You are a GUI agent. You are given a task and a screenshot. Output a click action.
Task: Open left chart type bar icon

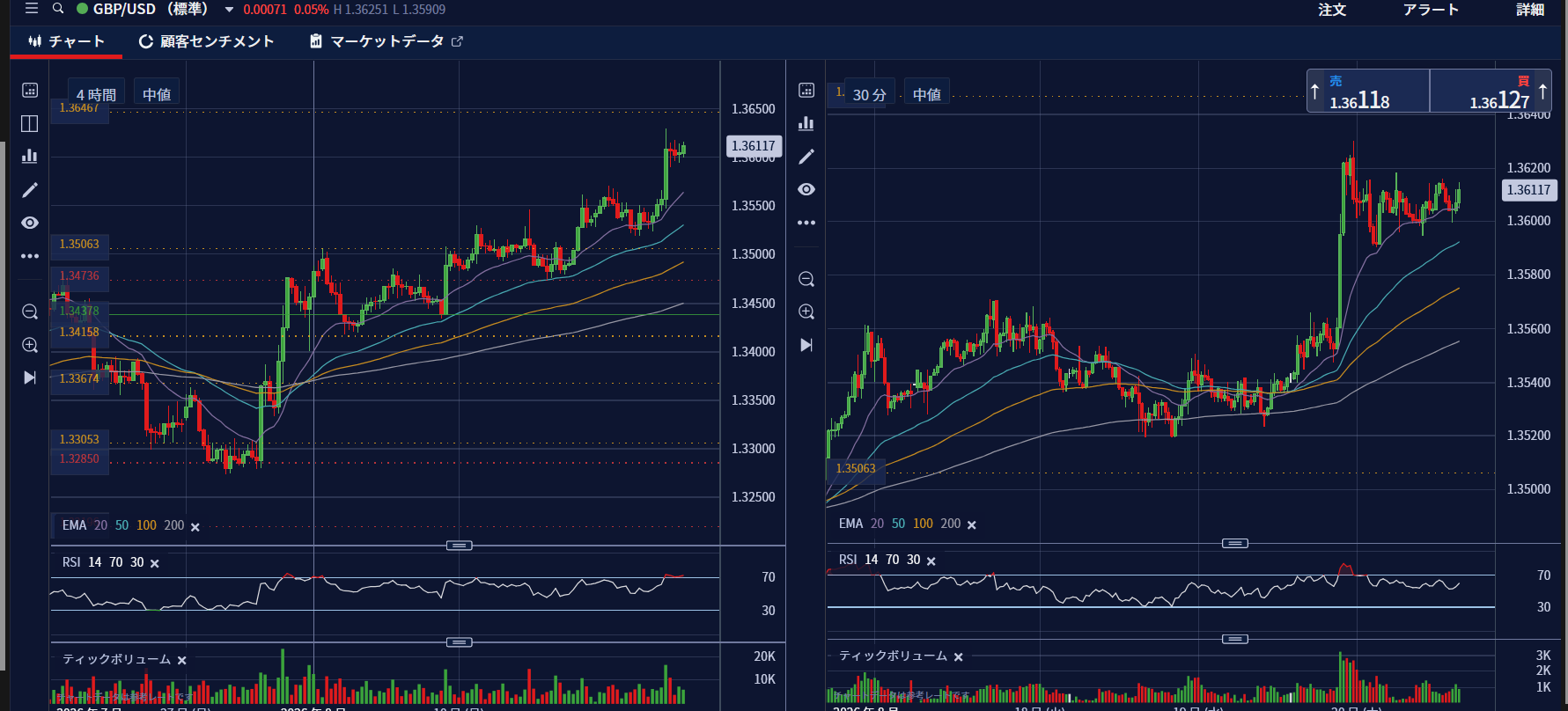(x=30, y=156)
